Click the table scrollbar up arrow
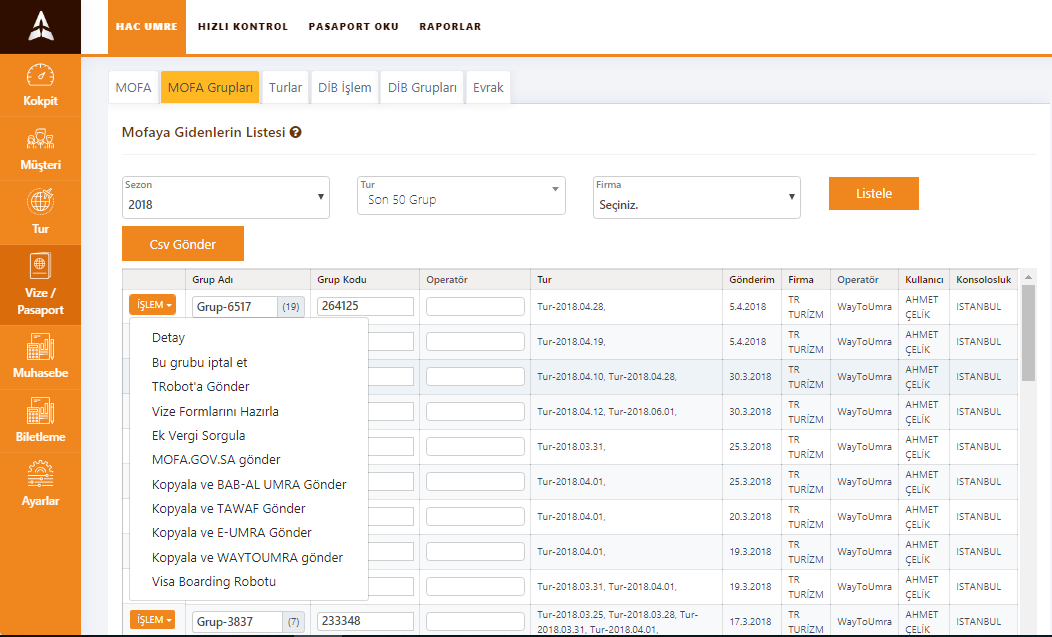1052x637 pixels. (x=1028, y=277)
